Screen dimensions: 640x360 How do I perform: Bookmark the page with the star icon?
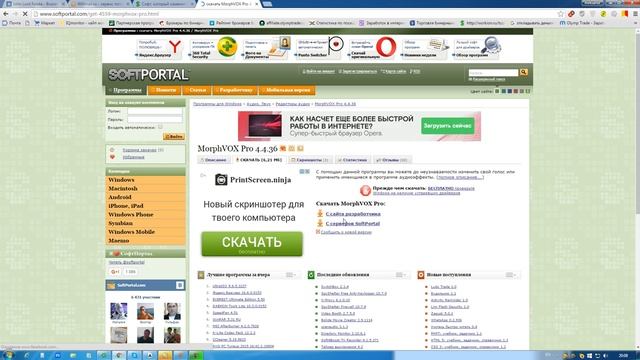pyautogui.click(x=560, y=13)
